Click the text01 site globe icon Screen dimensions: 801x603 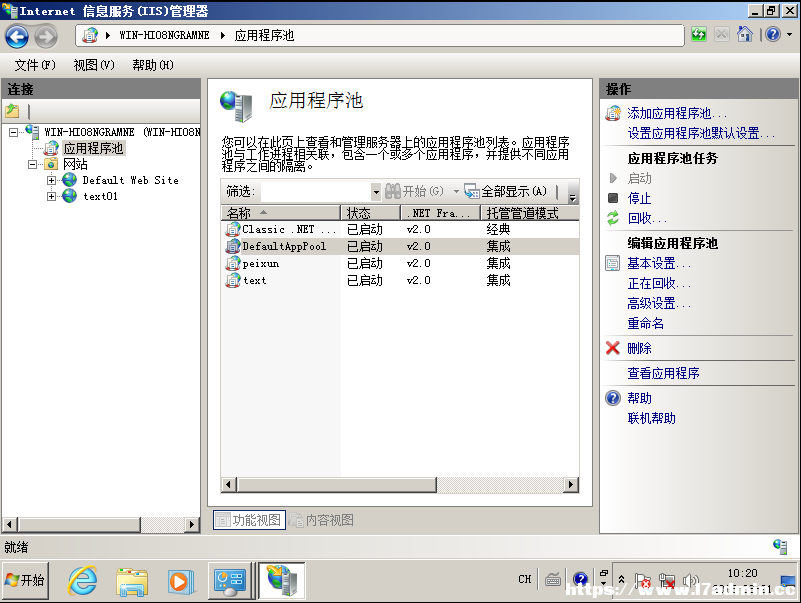(69, 196)
